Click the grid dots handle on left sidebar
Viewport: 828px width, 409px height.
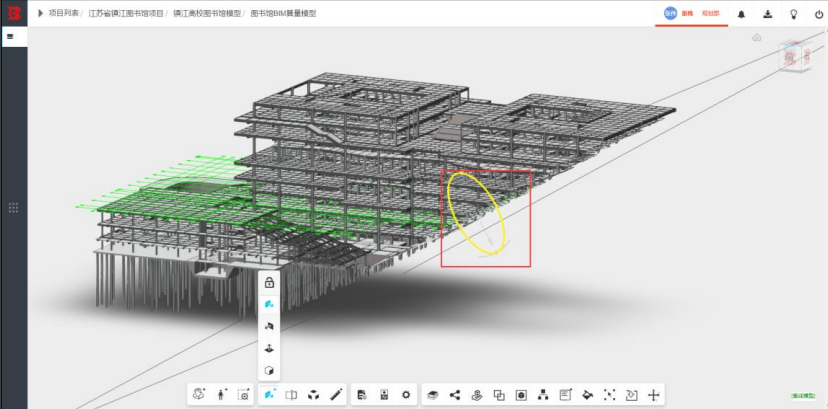[x=14, y=207]
